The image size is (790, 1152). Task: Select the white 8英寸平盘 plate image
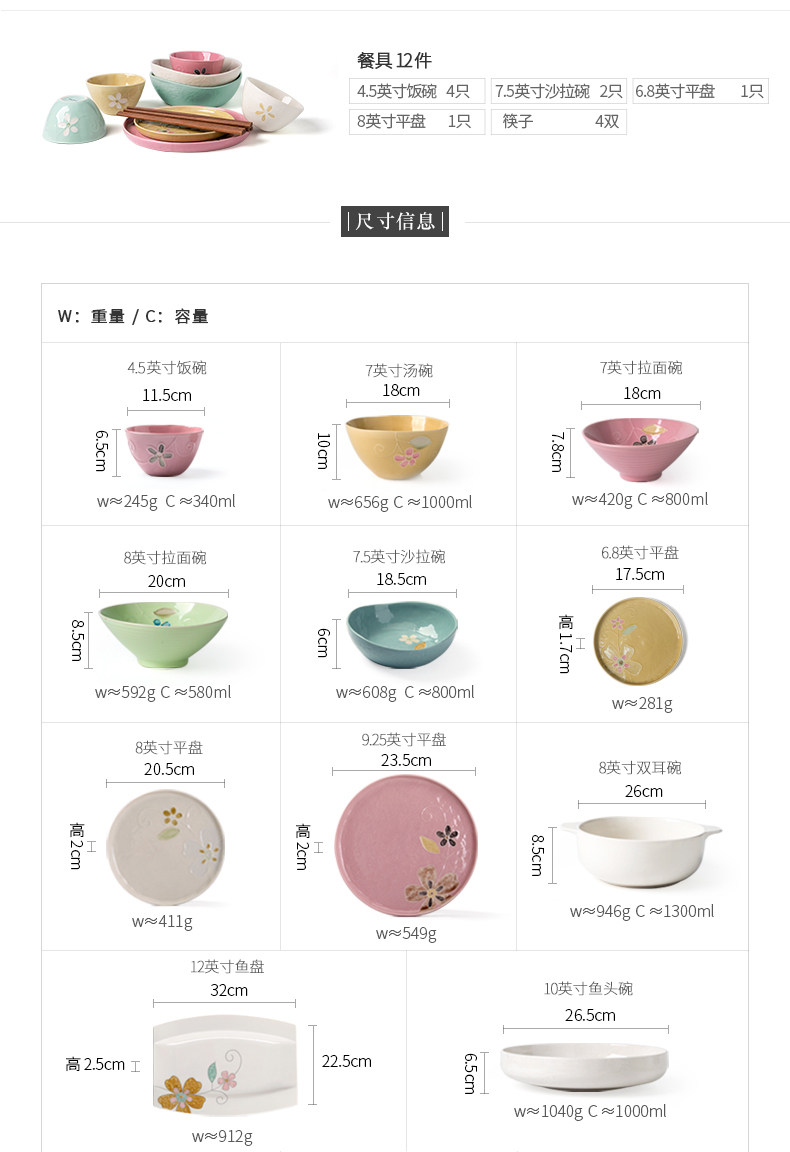[x=165, y=848]
